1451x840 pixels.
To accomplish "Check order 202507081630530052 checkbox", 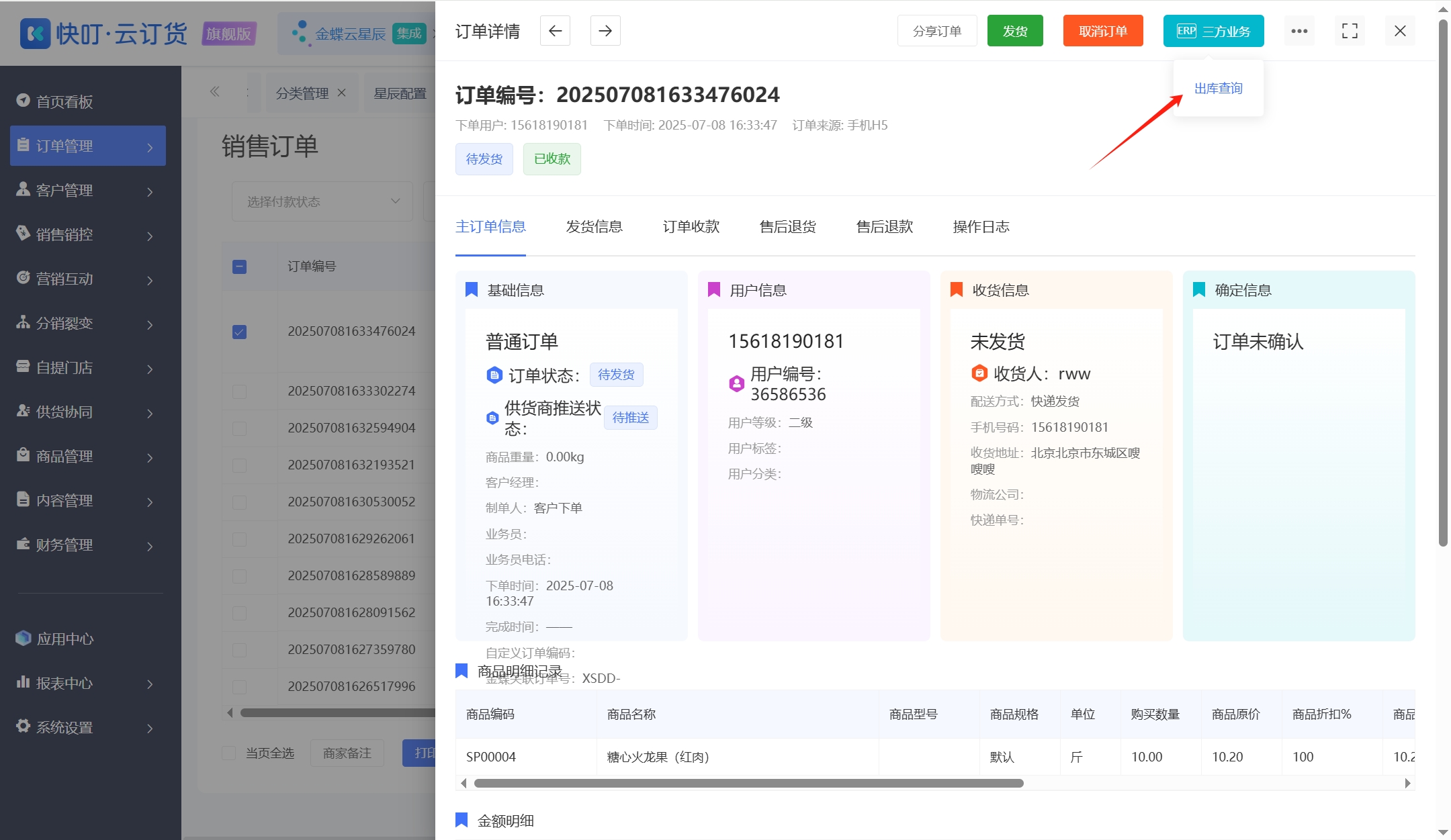I will pos(239,502).
